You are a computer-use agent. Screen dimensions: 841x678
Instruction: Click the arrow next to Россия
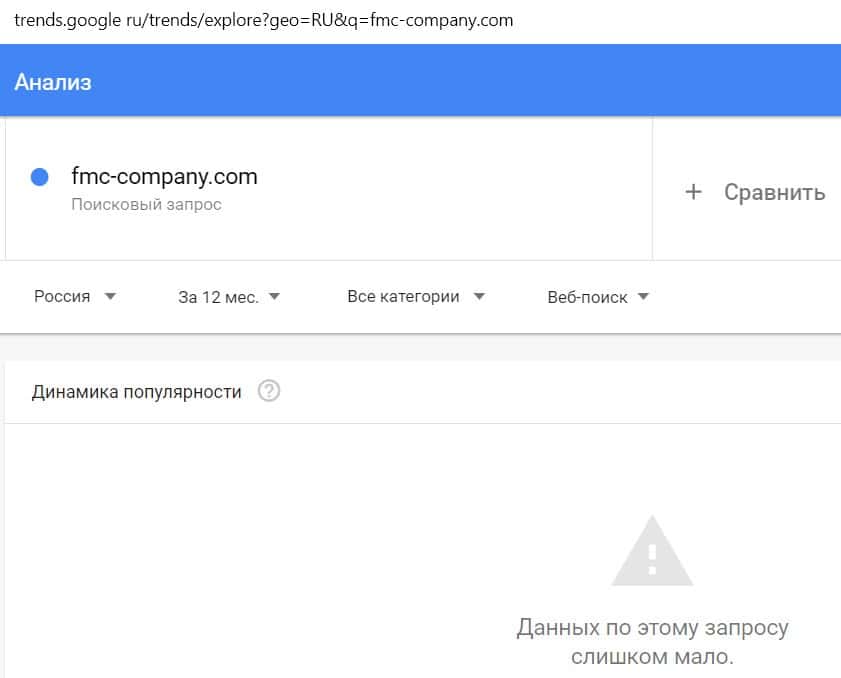coord(110,296)
